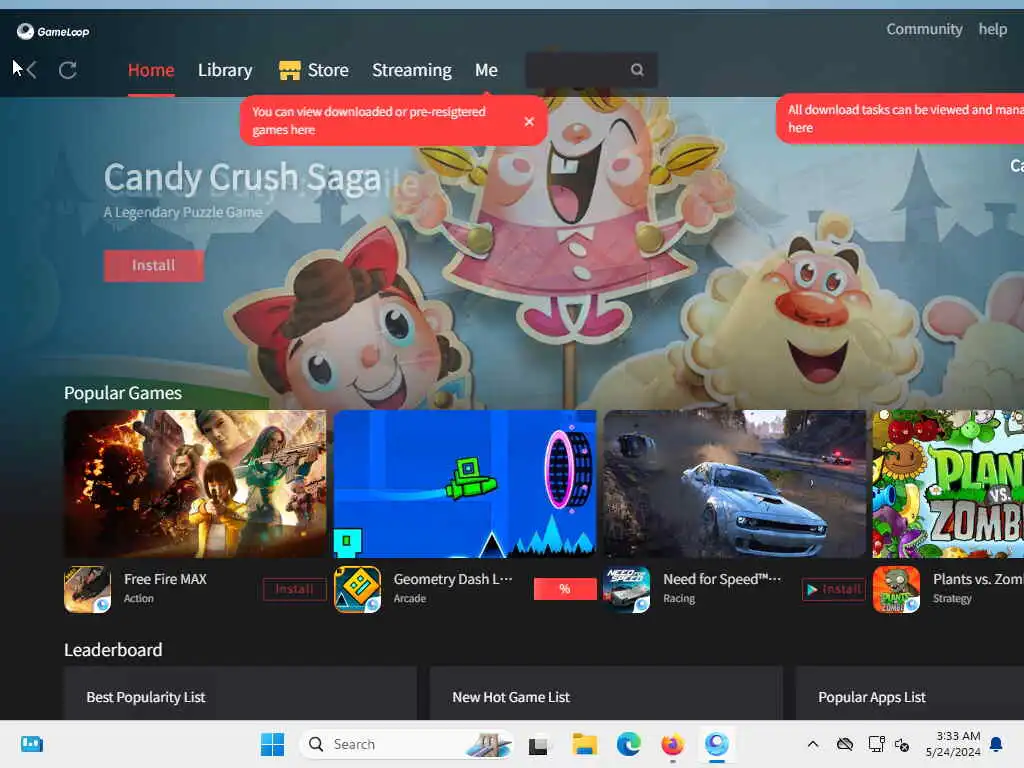Open the Me tab
The width and height of the screenshot is (1024, 768).
[486, 70]
